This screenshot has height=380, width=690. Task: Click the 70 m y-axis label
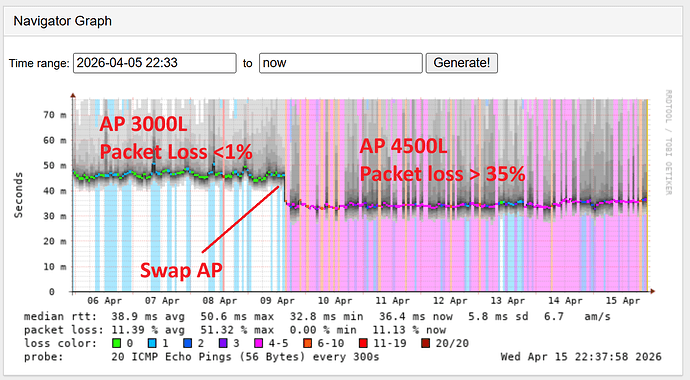55,115
